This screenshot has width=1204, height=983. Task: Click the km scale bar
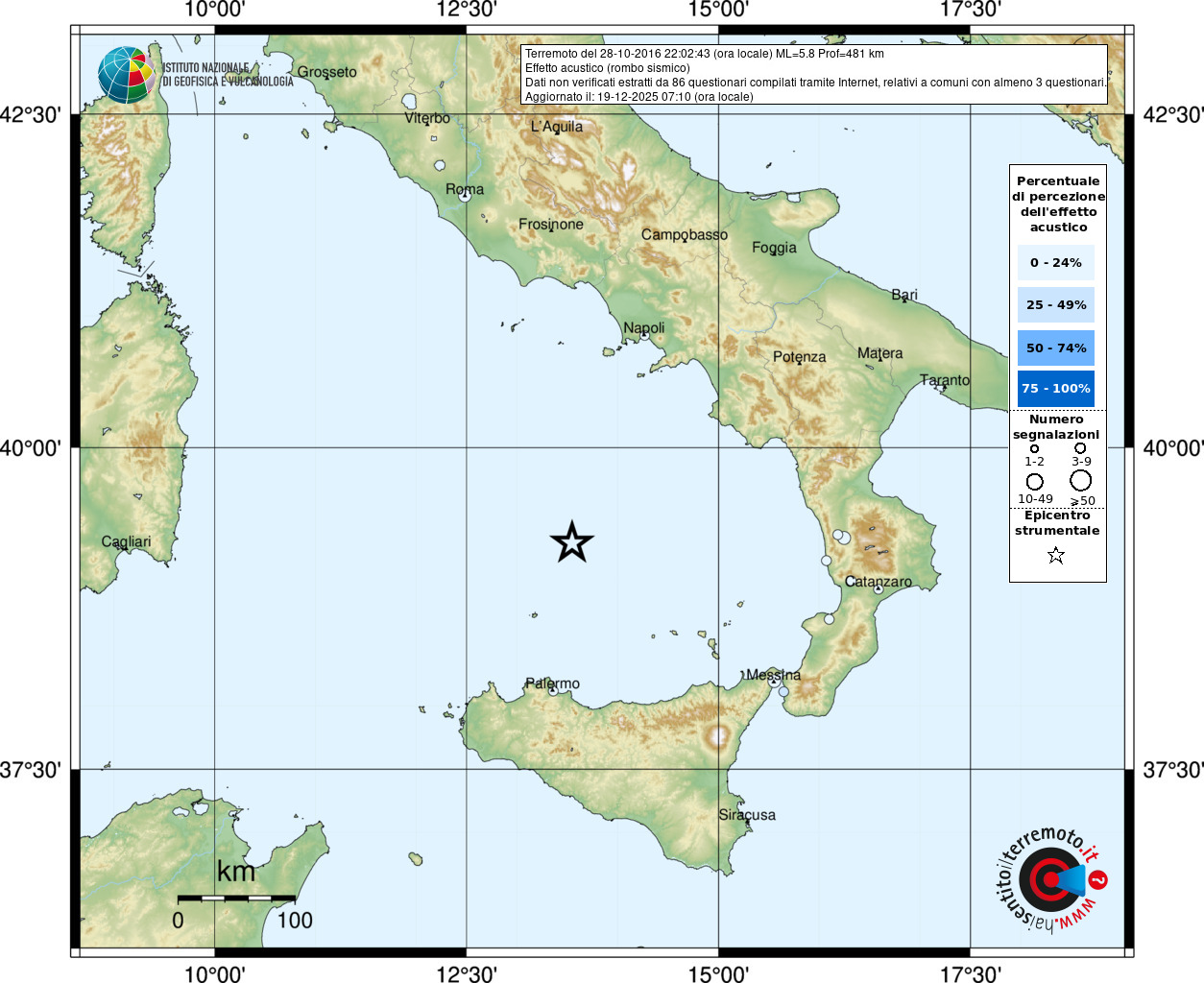(x=236, y=899)
